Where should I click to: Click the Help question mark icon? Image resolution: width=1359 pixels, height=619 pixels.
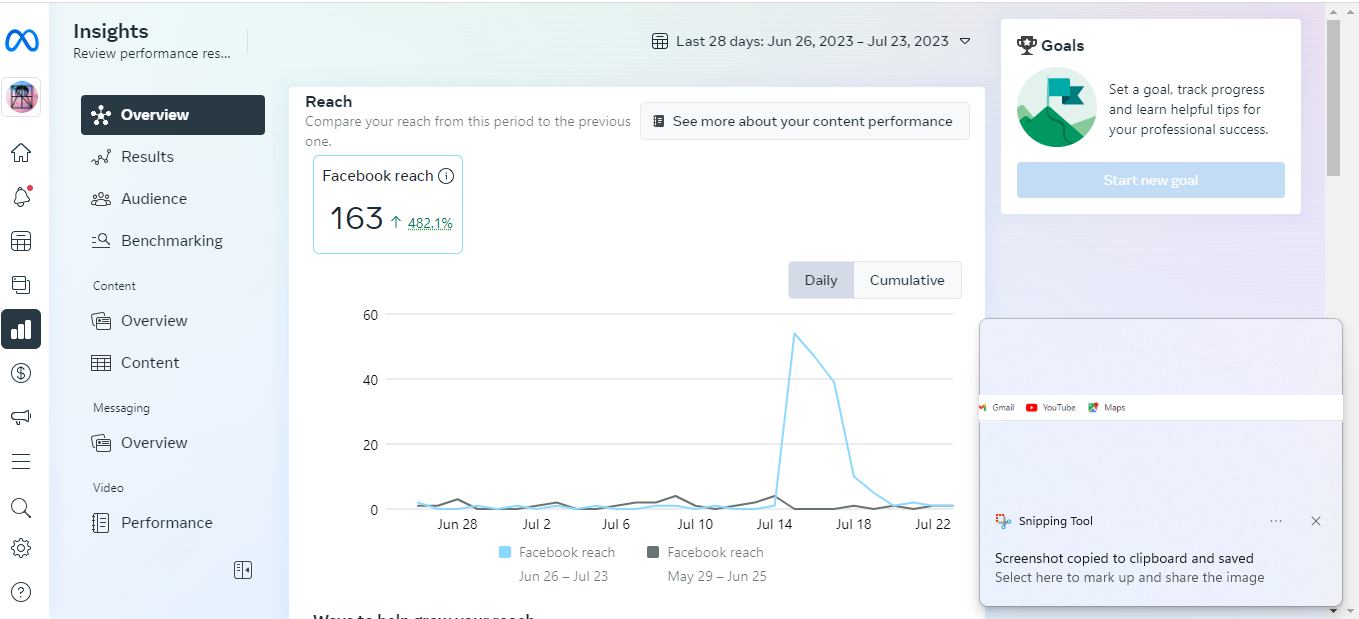tap(21, 592)
